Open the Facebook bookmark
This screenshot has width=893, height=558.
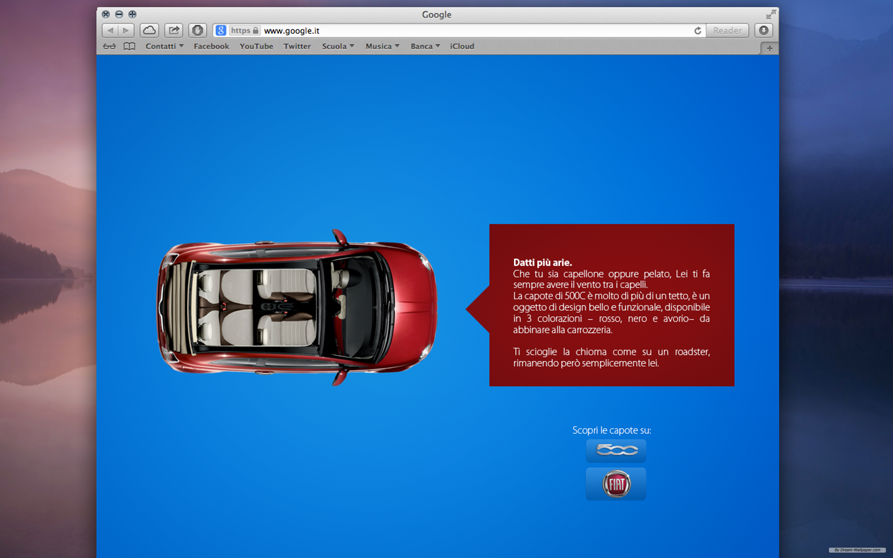[211, 47]
